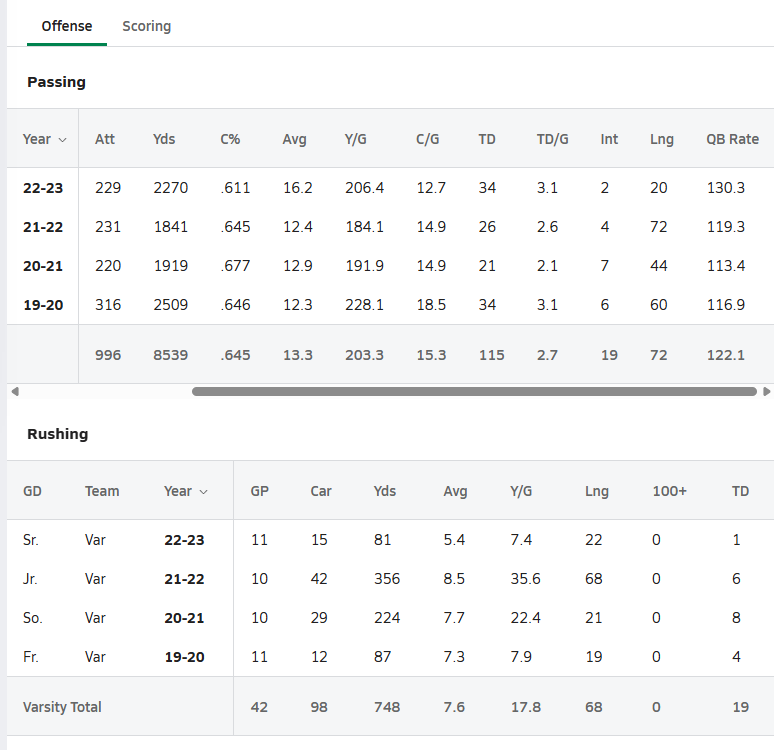The height and width of the screenshot is (750, 774).
Task: Sort Rushing table by GP column
Action: (260, 491)
